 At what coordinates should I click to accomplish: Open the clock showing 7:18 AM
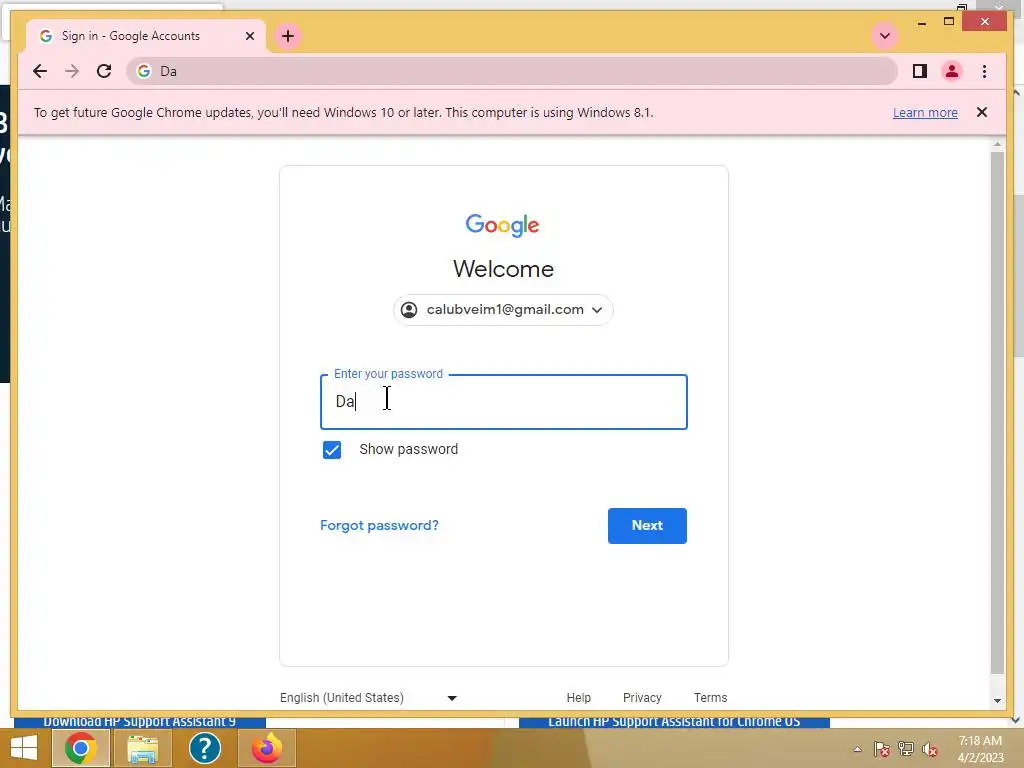[x=980, y=749]
